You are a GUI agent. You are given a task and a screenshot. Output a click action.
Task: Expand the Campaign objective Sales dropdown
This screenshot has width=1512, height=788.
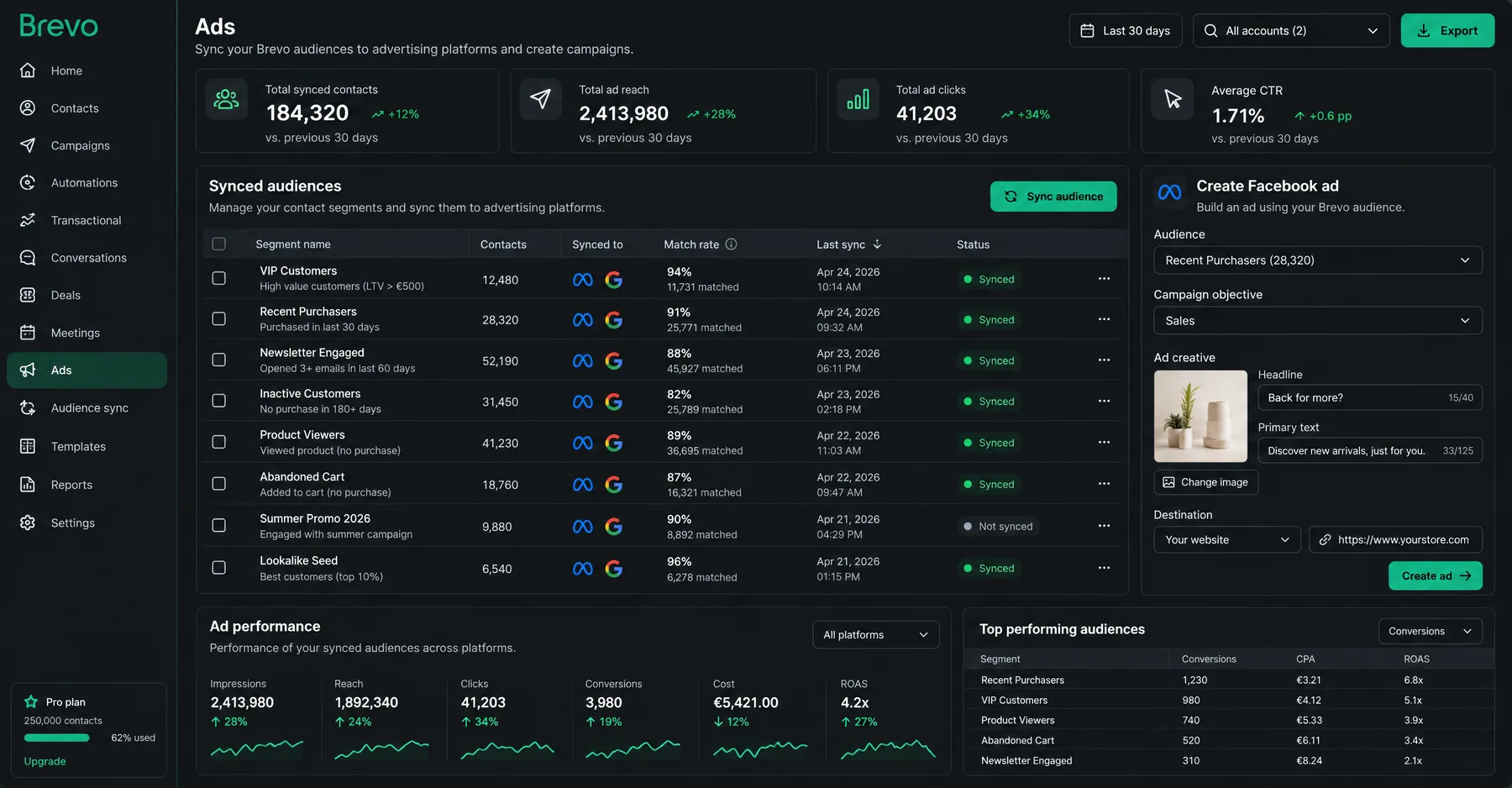[x=1318, y=321]
